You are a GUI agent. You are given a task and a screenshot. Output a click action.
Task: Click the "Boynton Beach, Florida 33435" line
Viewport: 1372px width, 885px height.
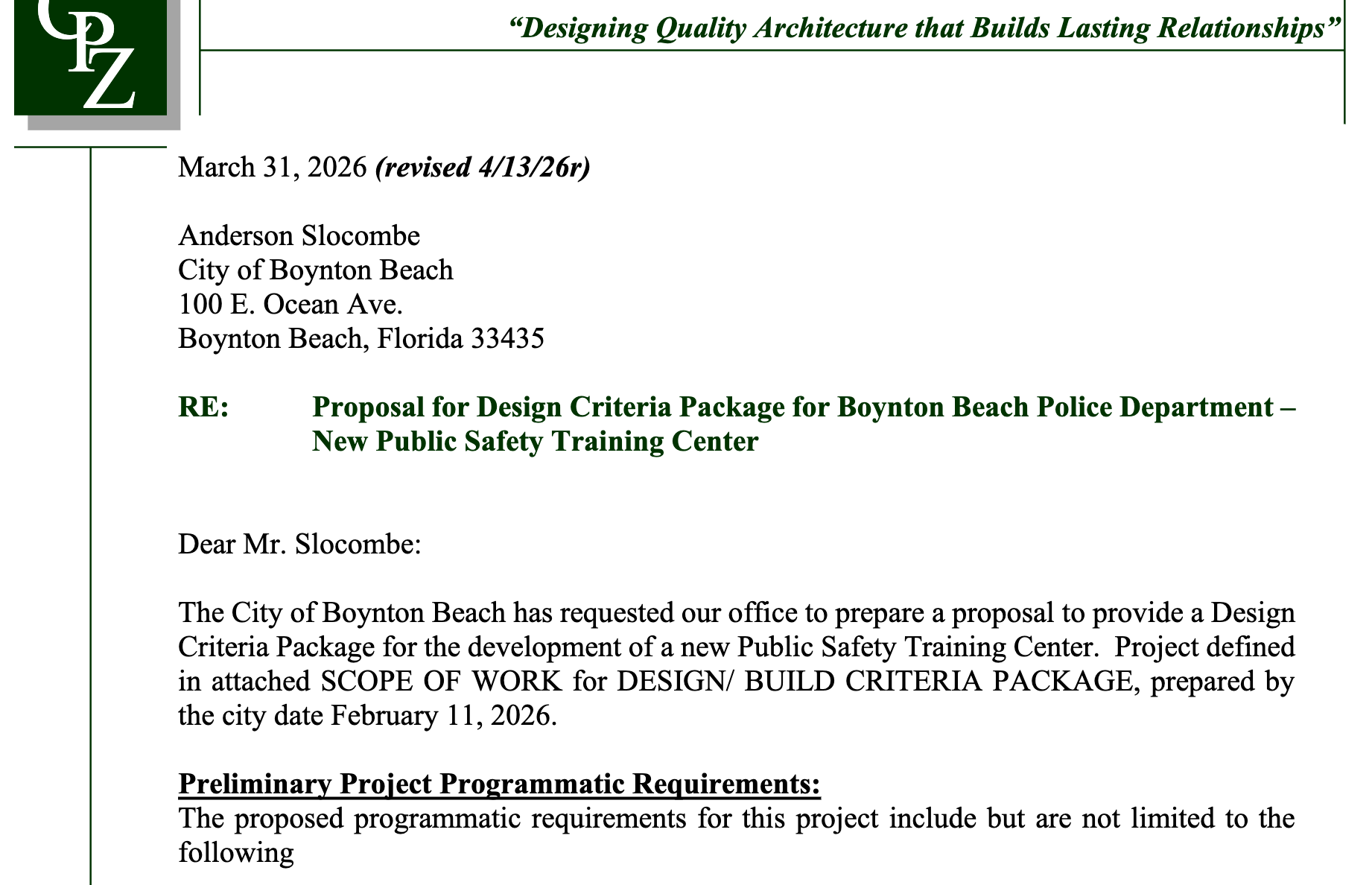(361, 338)
